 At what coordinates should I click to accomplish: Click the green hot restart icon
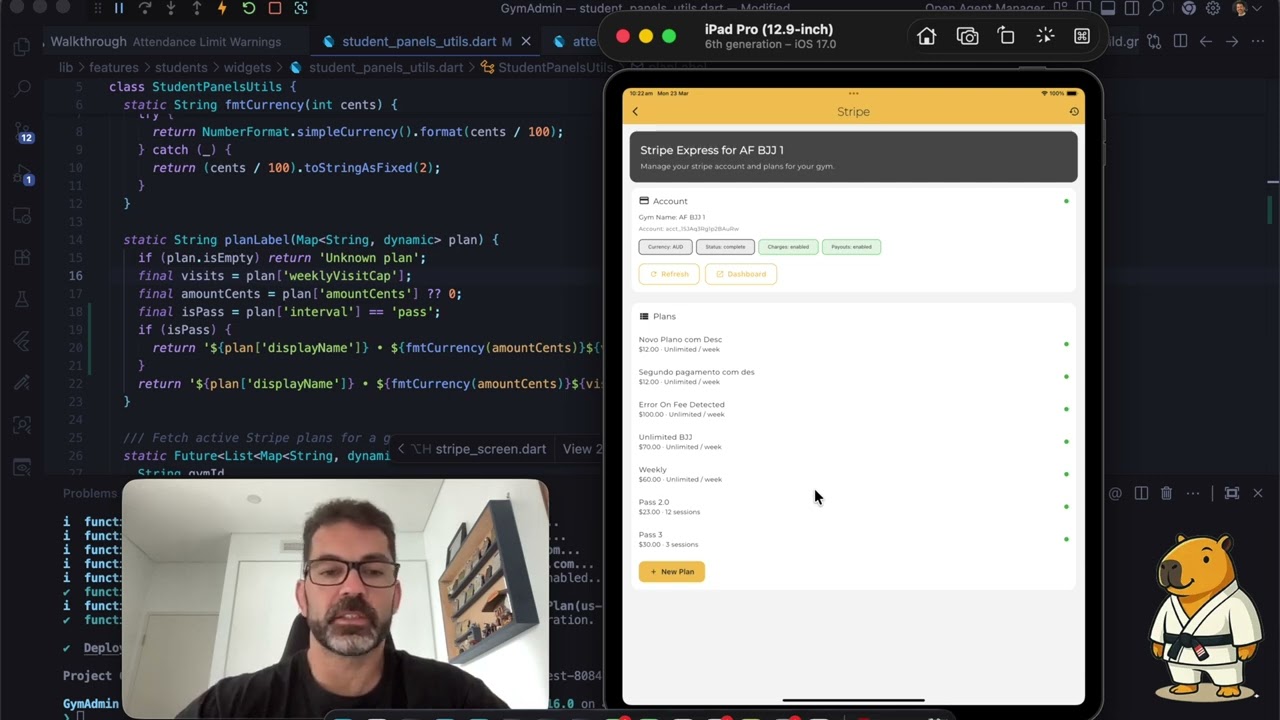[x=248, y=8]
